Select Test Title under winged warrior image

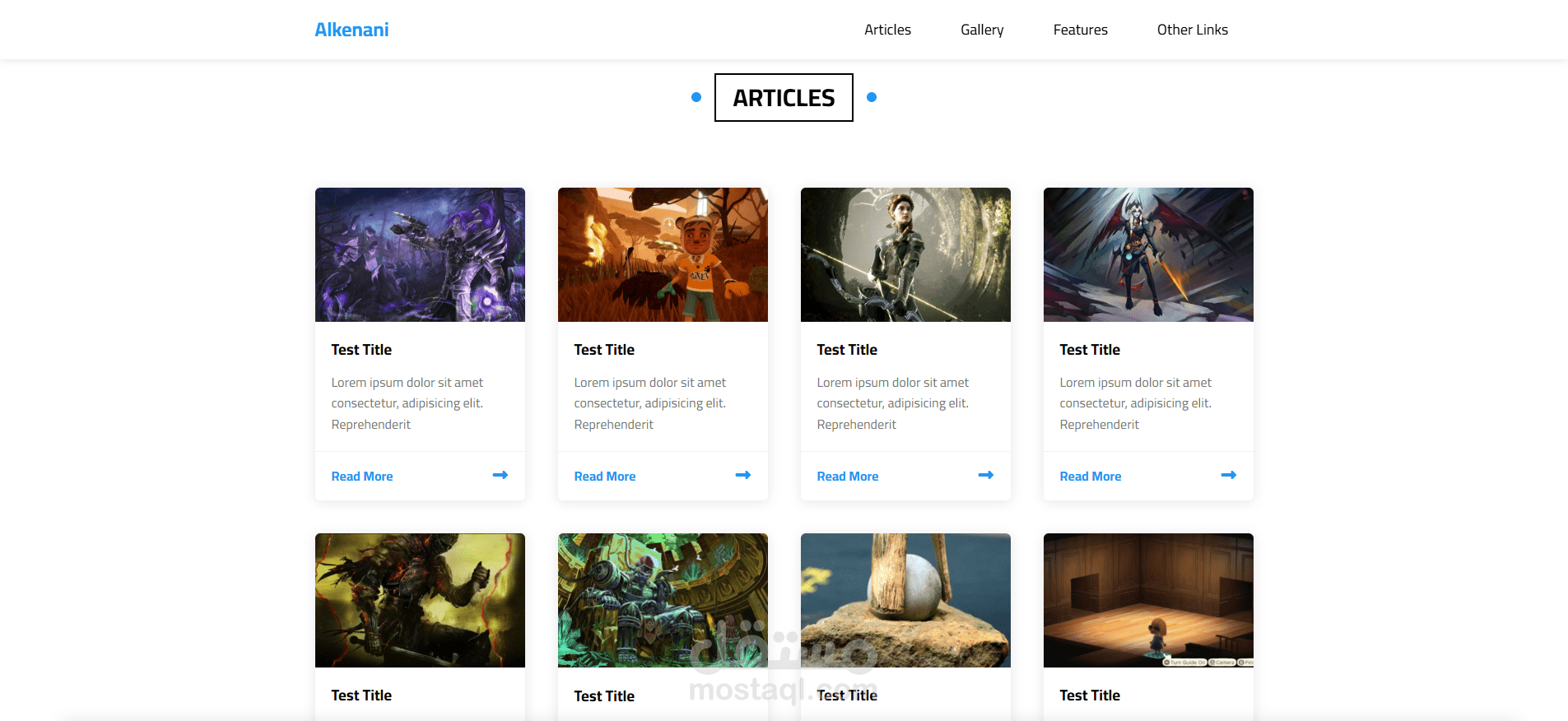tap(1090, 350)
